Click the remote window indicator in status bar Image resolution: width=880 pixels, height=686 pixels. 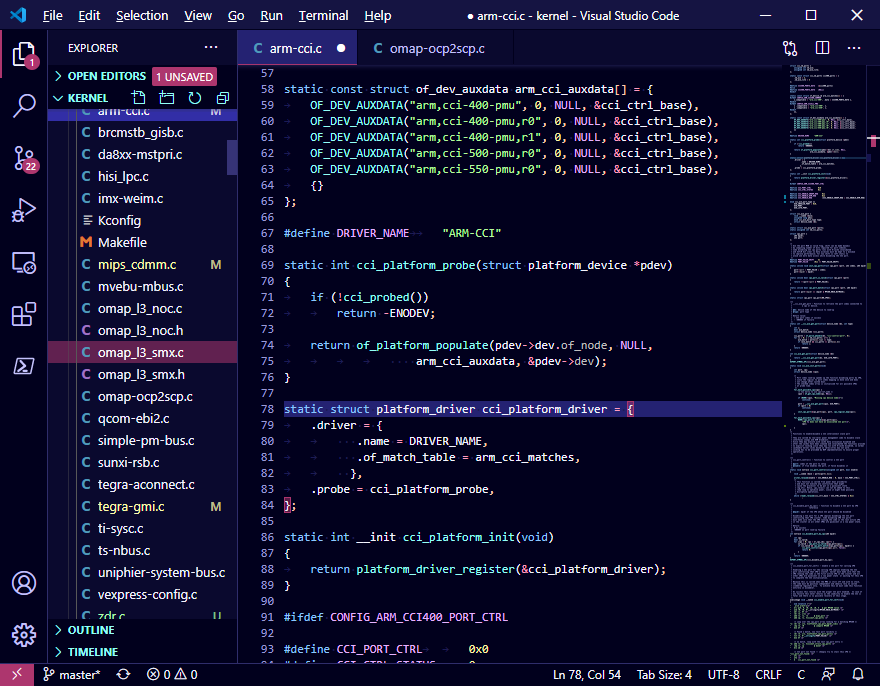[x=17, y=674]
